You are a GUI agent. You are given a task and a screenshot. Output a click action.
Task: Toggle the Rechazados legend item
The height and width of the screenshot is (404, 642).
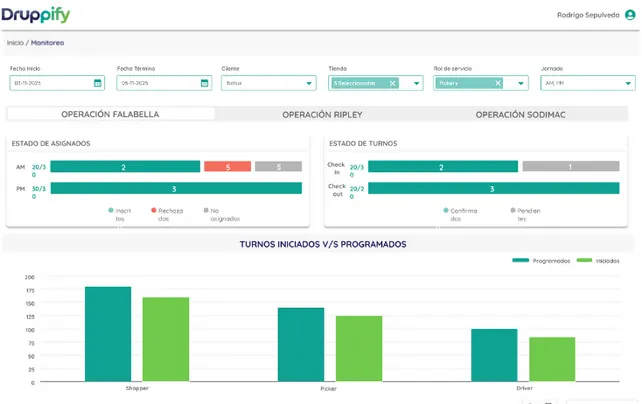pyautogui.click(x=167, y=214)
